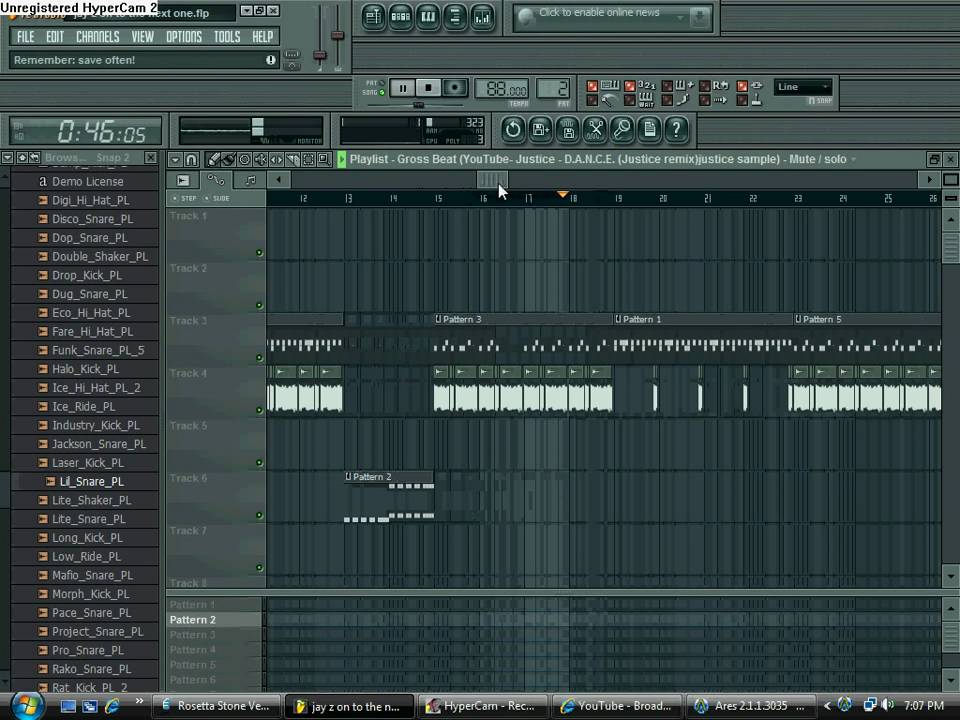Click the song position slider under transport
This screenshot has width=960, height=720.
[419, 105]
